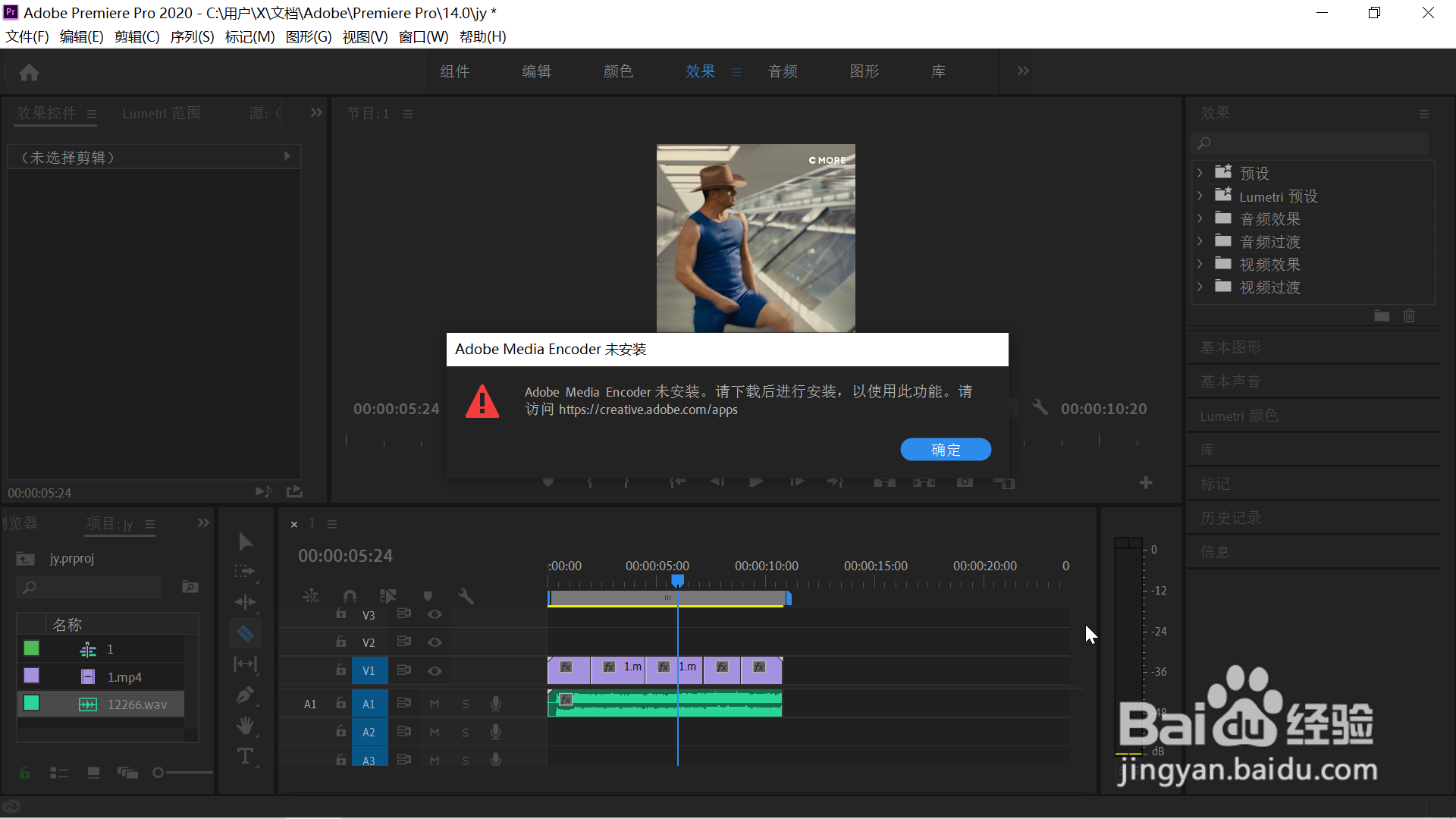This screenshot has width=1456, height=819.
Task: Select the Razor tool in toolbar
Action: click(245, 633)
